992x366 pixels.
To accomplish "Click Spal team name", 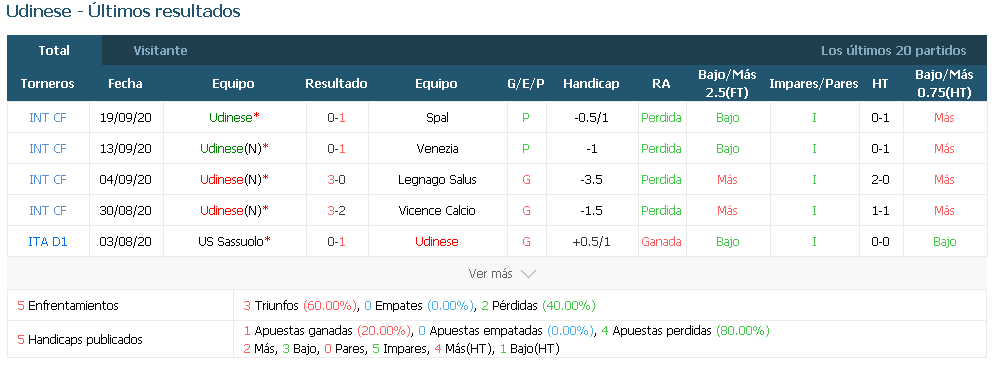I will (x=437, y=118).
